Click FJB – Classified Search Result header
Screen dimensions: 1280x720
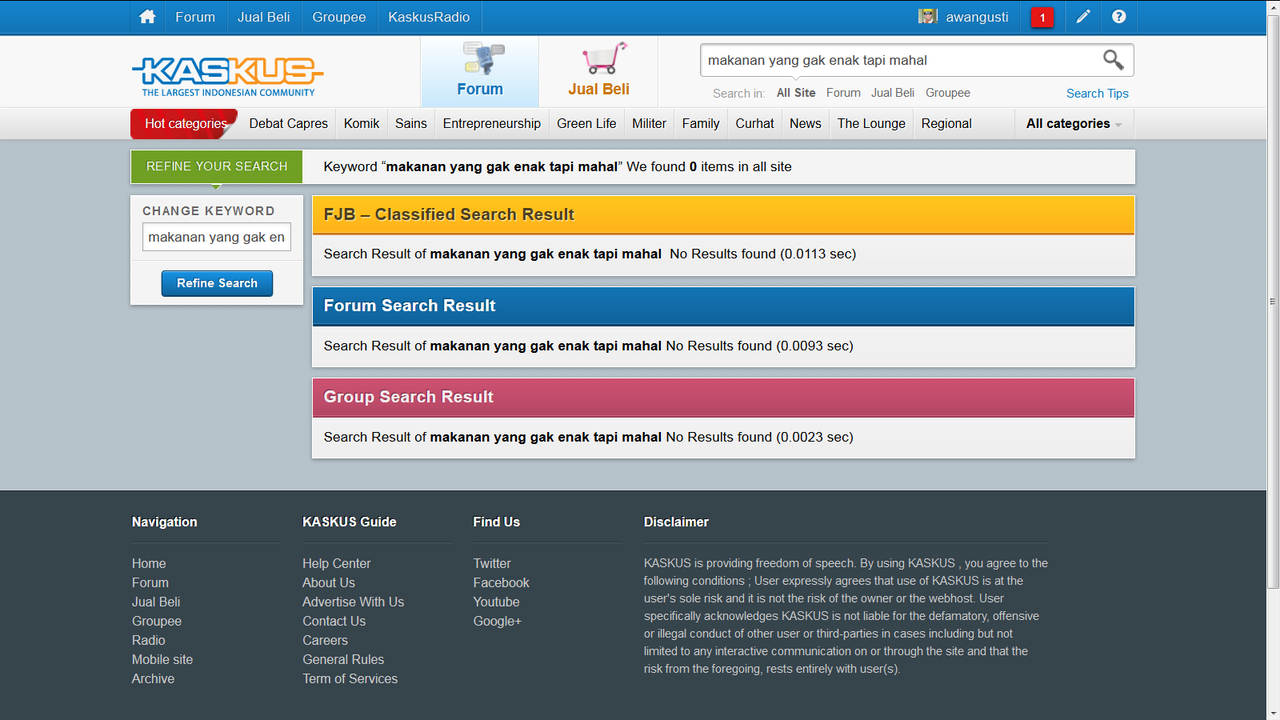pos(723,214)
